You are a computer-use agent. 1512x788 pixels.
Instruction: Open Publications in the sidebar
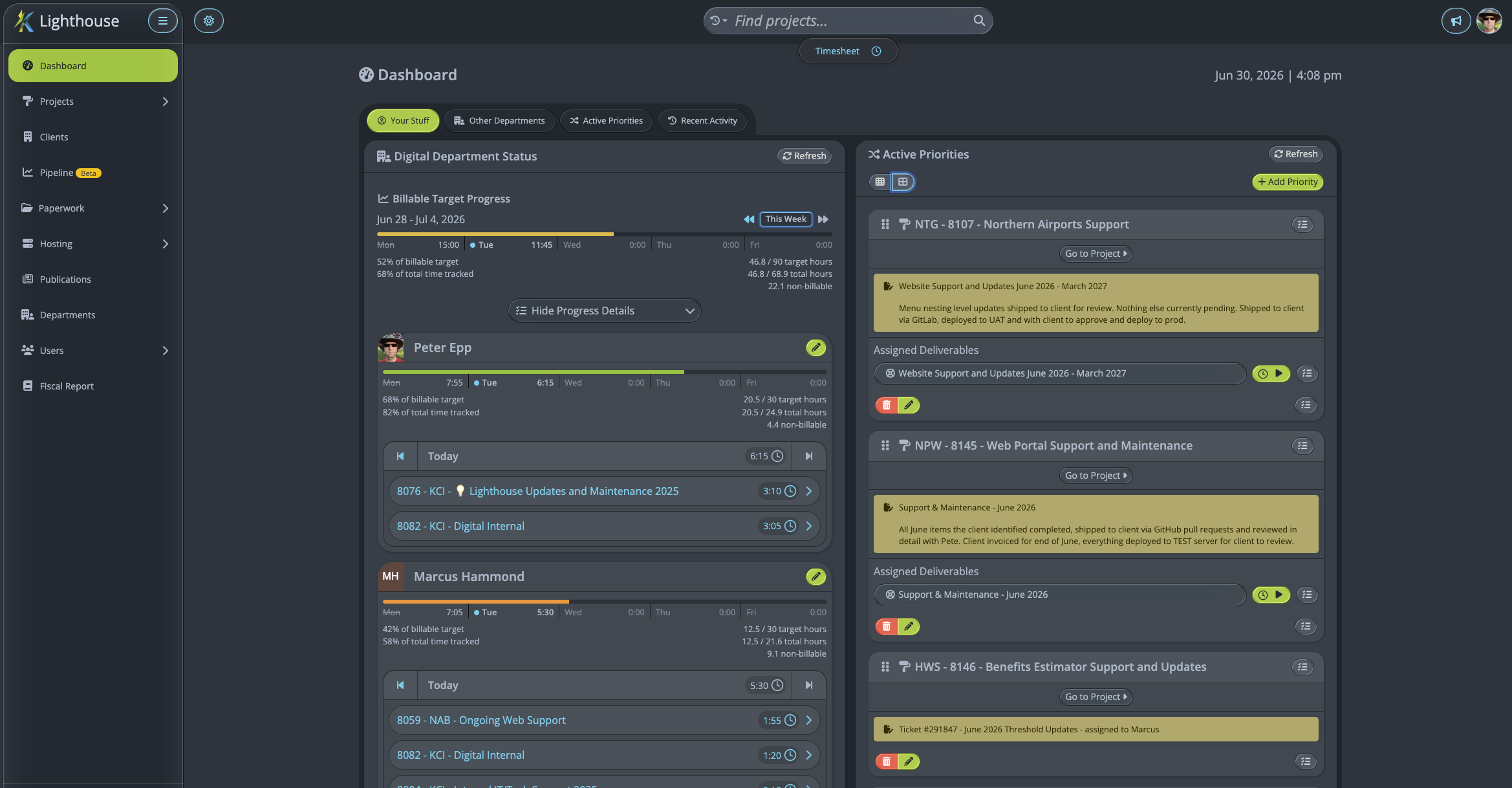pyautogui.click(x=93, y=279)
